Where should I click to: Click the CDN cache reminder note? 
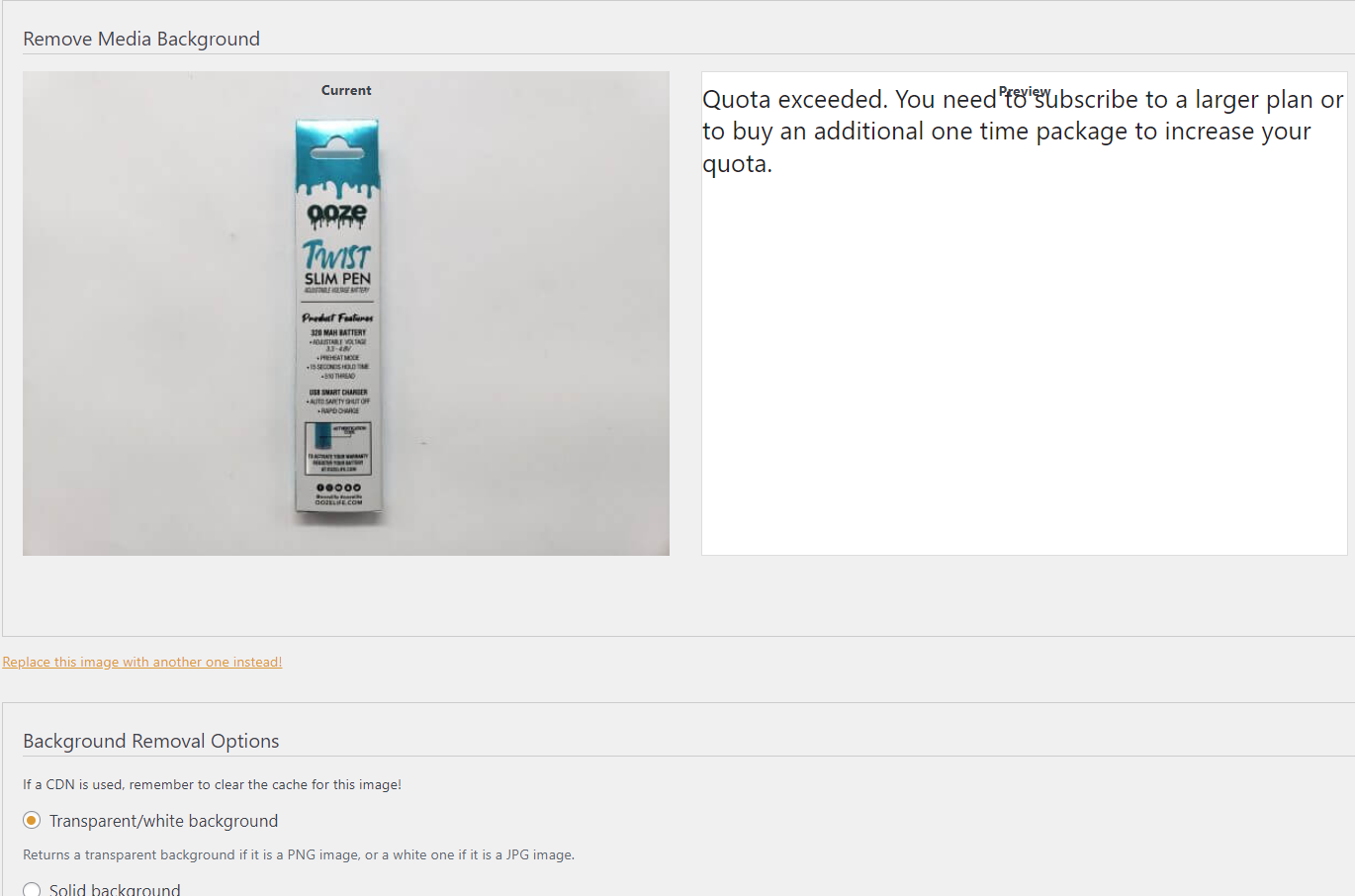[x=212, y=784]
